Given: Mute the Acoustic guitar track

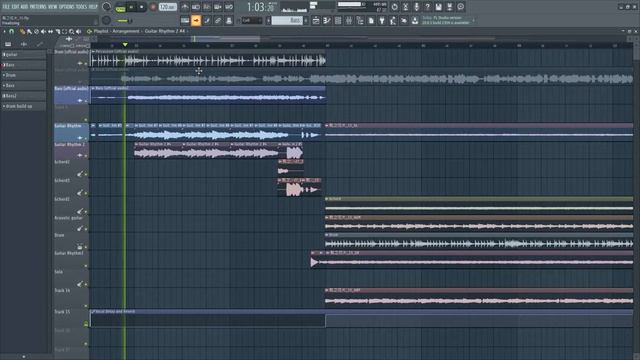Looking at the screenshot, I should 86,229.
